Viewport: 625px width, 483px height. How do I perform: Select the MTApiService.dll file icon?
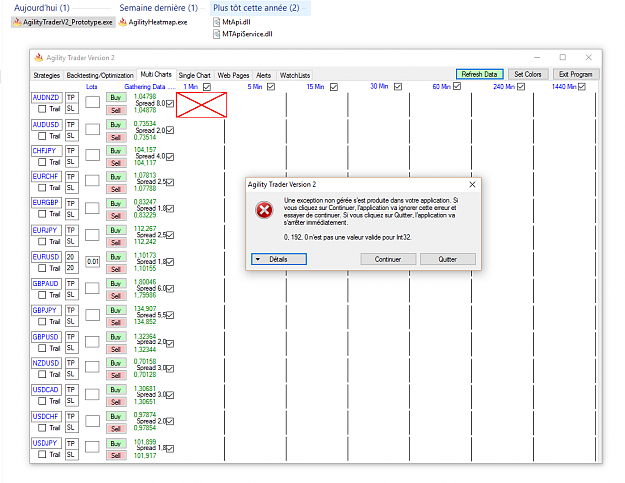pyautogui.click(x=216, y=34)
